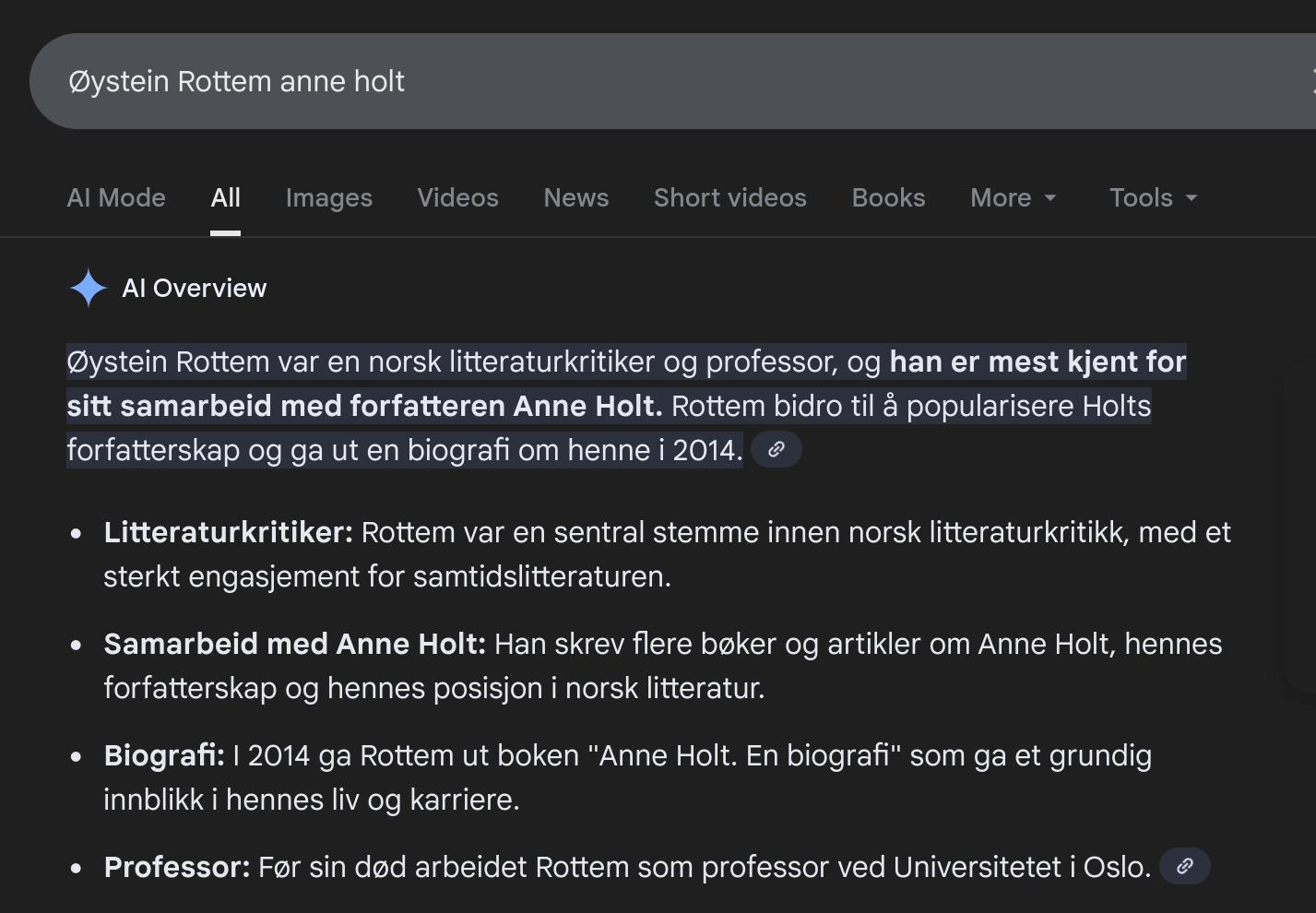Open the News tab
The width and height of the screenshot is (1316, 913).
pos(575,198)
